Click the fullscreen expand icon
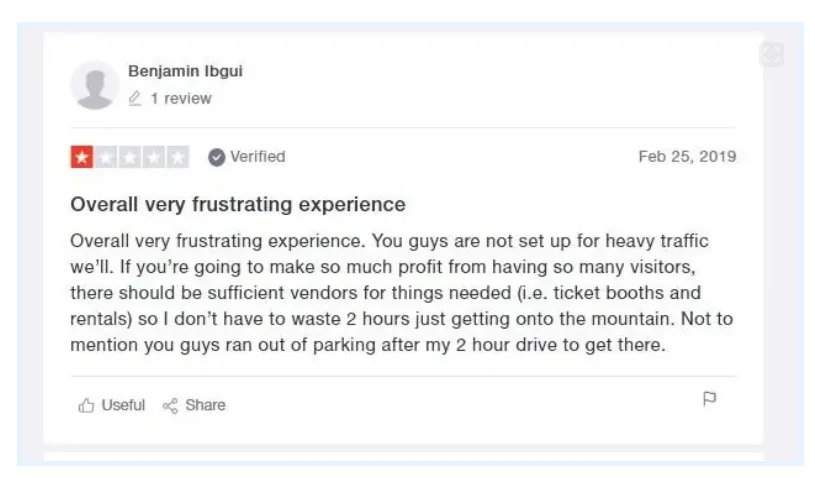The width and height of the screenshot is (815, 478). pyautogui.click(x=770, y=55)
